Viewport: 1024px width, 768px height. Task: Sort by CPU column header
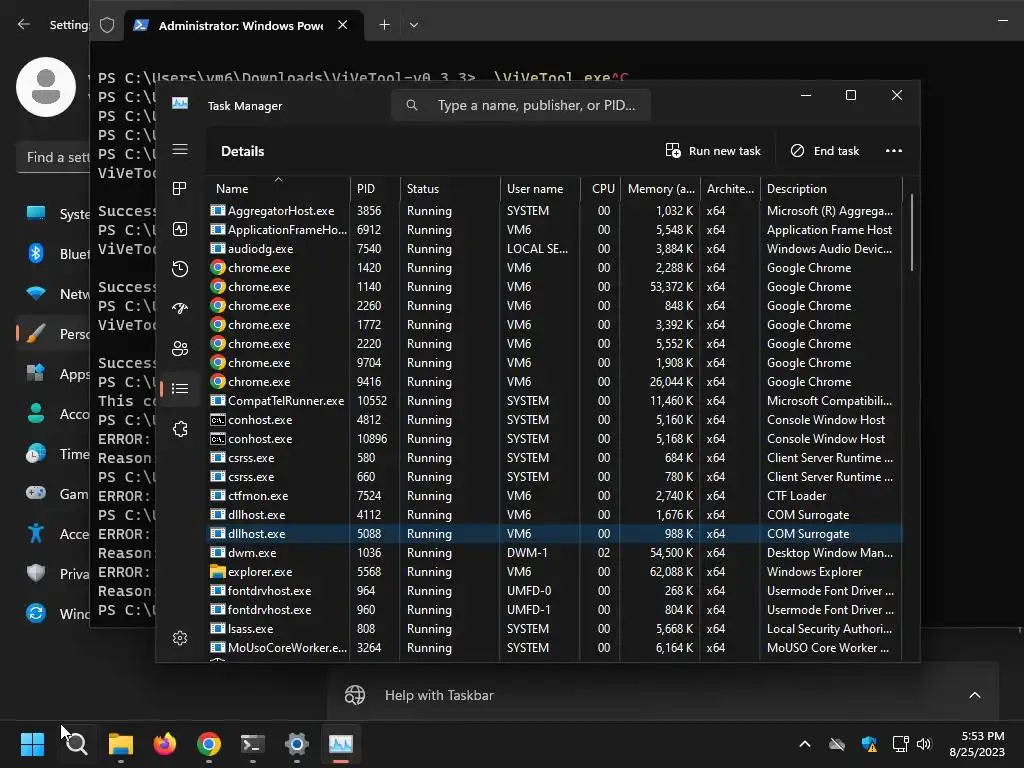pos(600,189)
